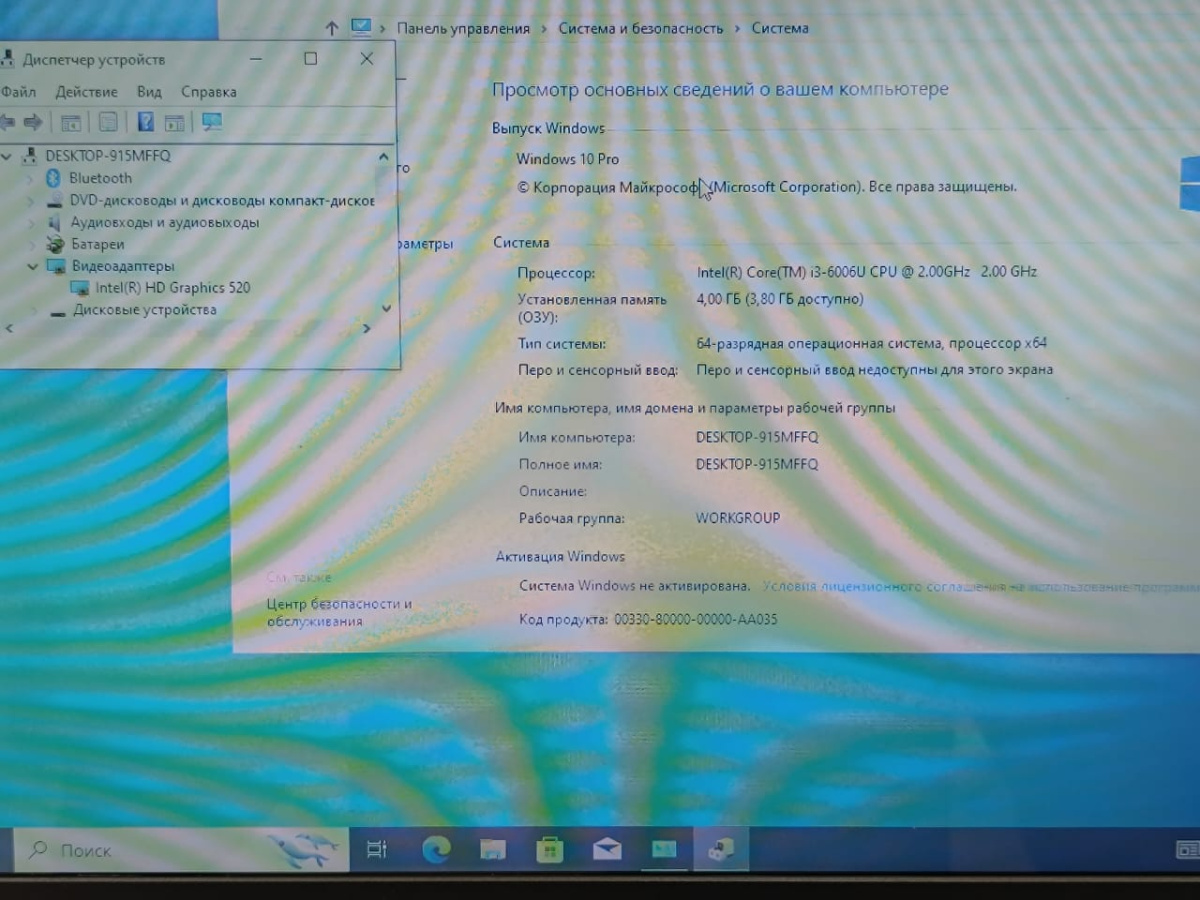Click the 64-разрядная операционная система value
Screen dimensions: 1200x900
point(871,343)
